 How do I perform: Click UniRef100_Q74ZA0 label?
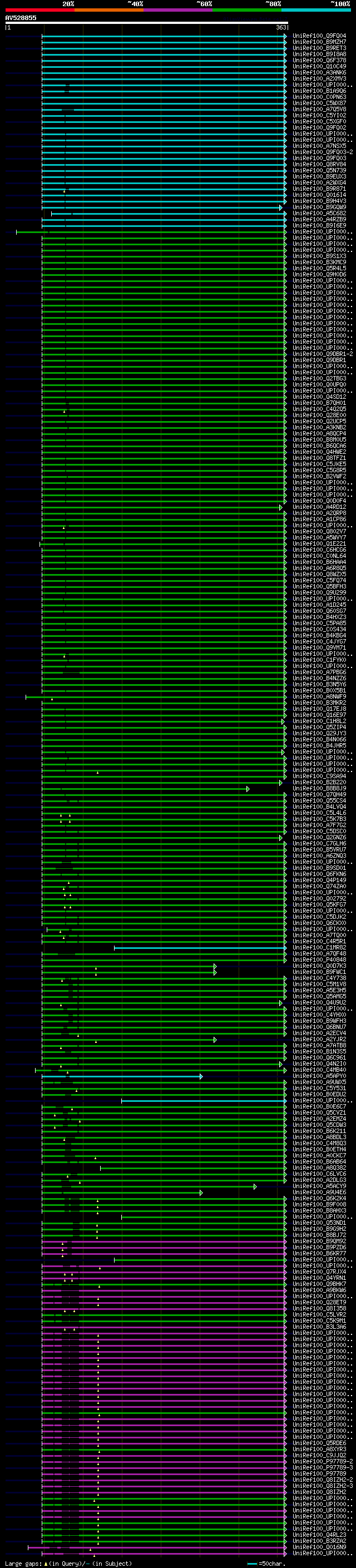[x=319, y=886]
